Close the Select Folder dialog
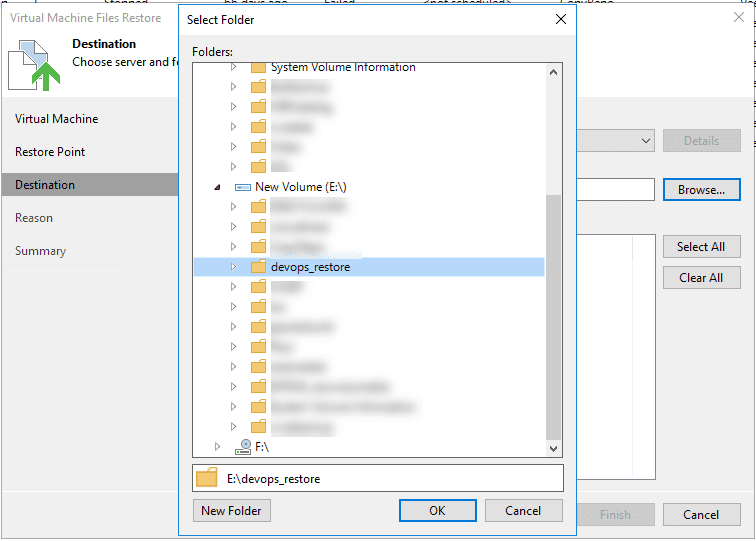The width and height of the screenshot is (756, 541). [560, 19]
